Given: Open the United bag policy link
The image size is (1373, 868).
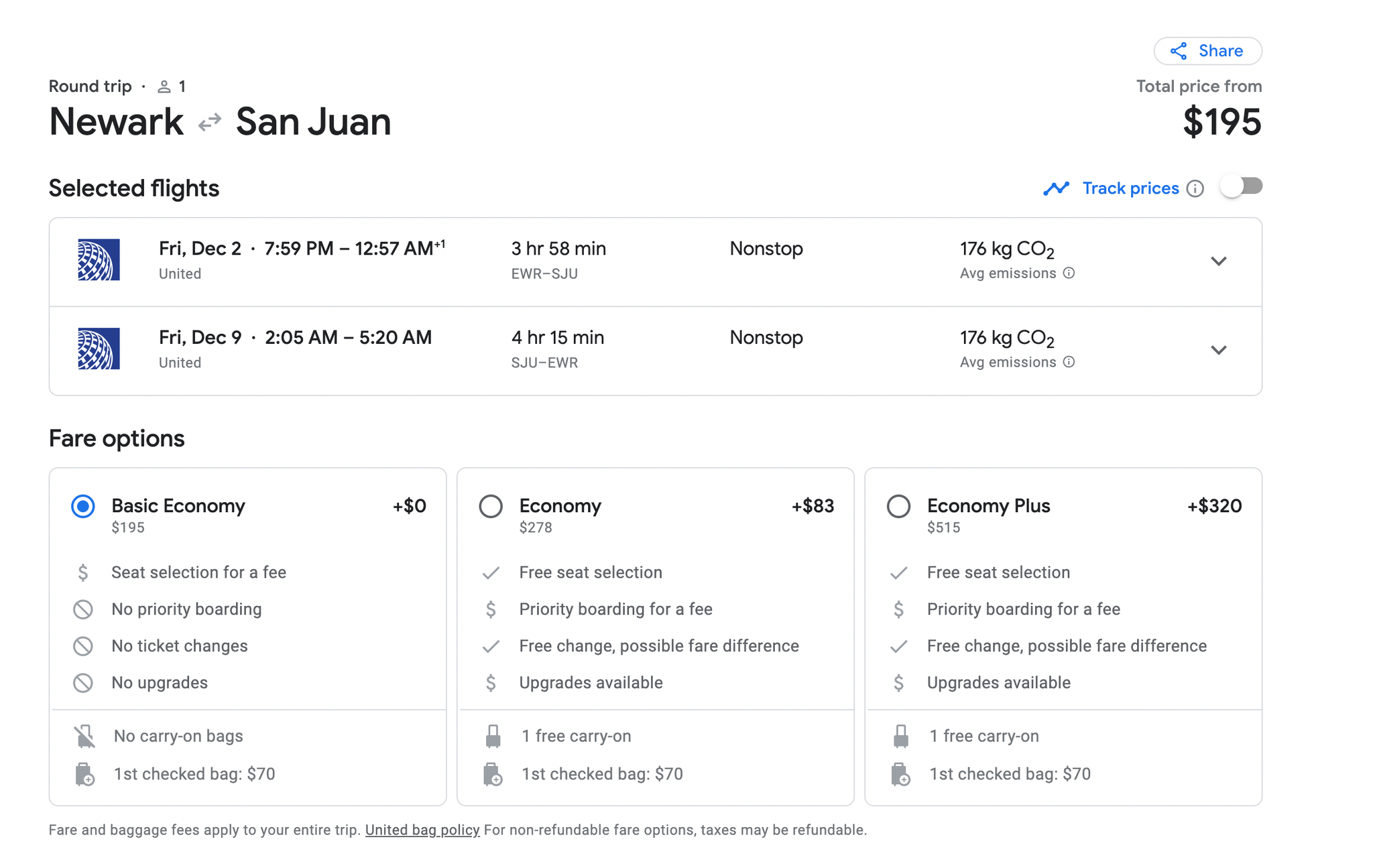Looking at the screenshot, I should [422, 830].
